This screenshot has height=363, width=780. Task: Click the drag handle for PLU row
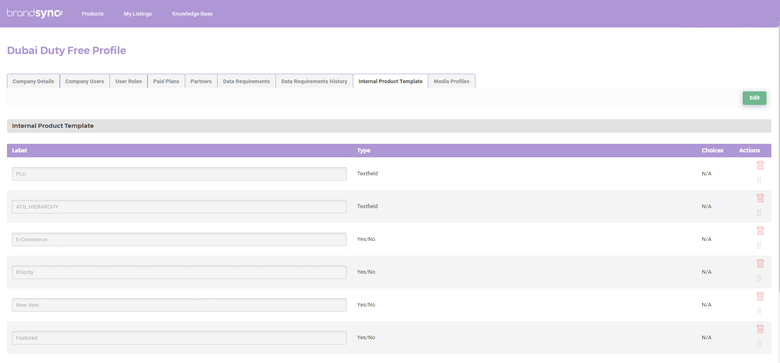[759, 180]
